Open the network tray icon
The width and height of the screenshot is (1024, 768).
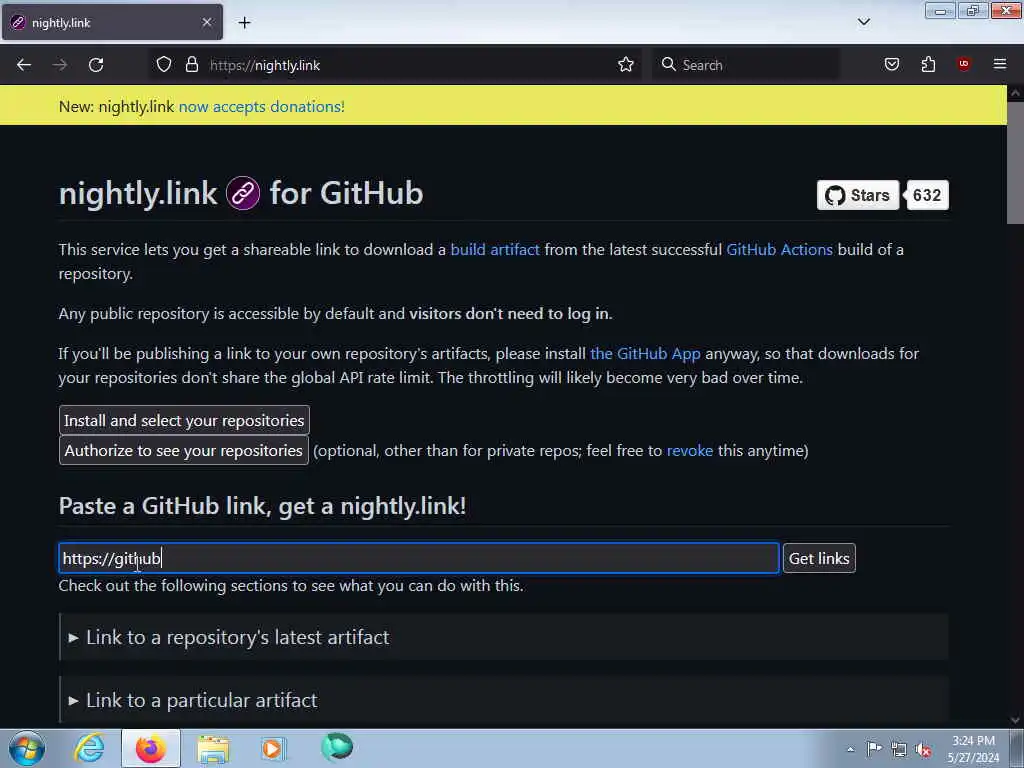coord(899,749)
